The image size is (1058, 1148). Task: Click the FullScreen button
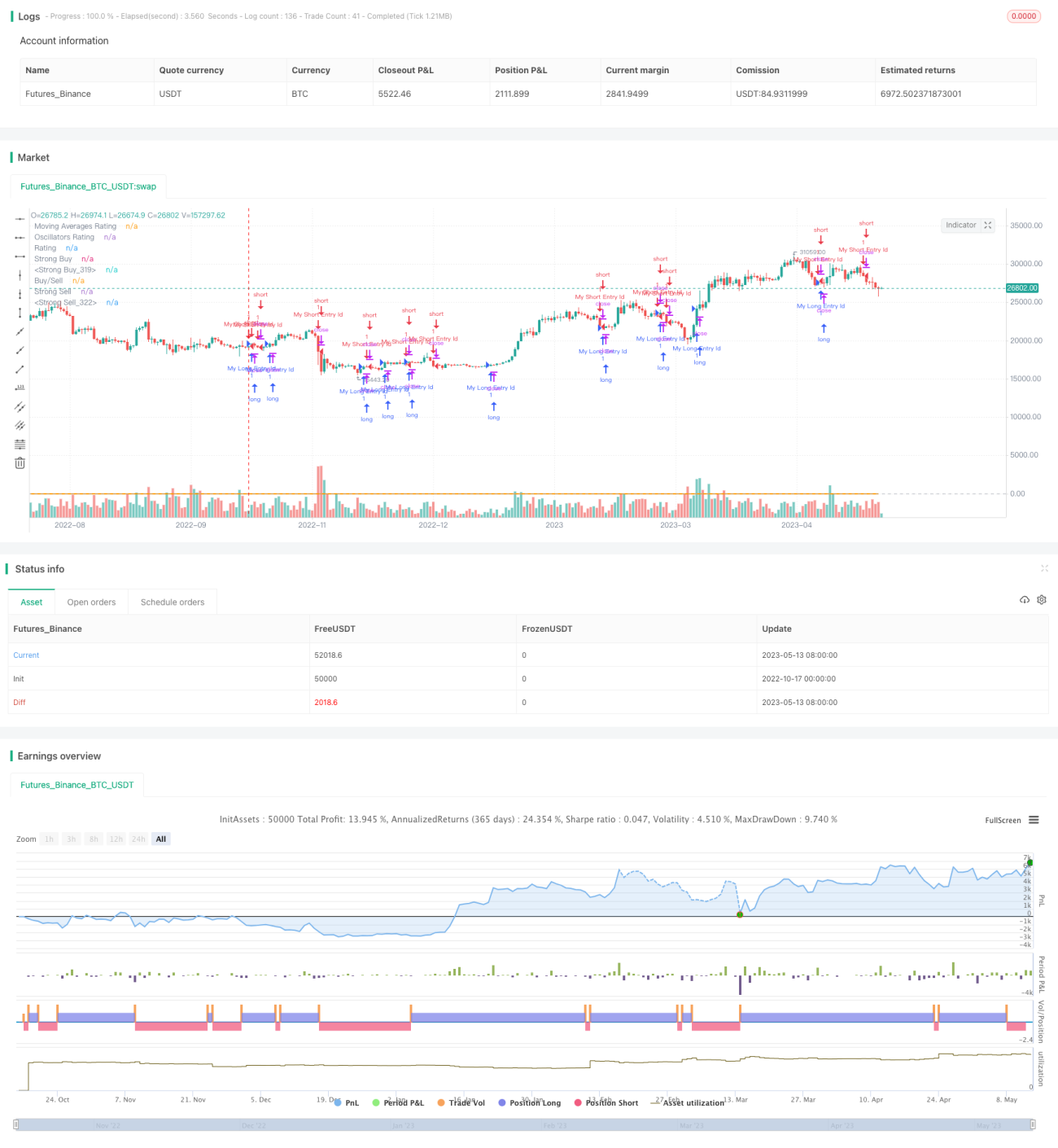[x=1003, y=820]
